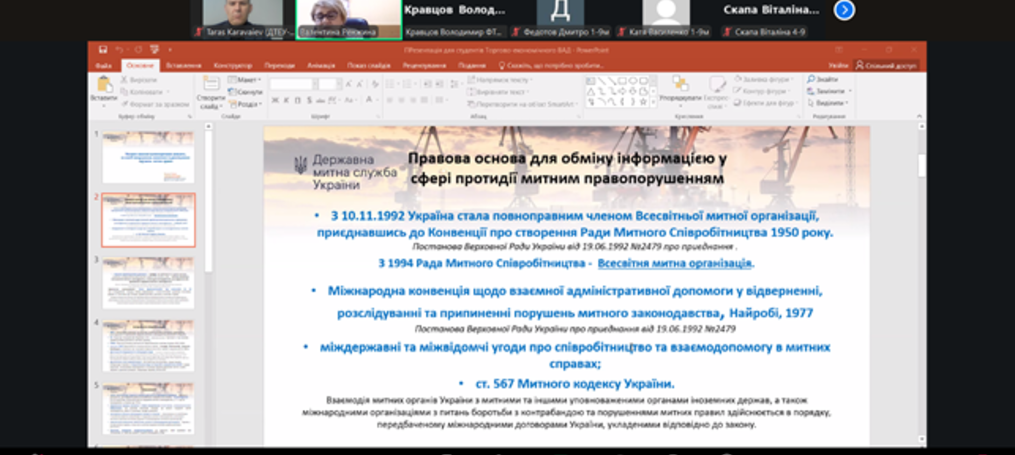
Task: Center text in paragraph group
Action: (401, 100)
